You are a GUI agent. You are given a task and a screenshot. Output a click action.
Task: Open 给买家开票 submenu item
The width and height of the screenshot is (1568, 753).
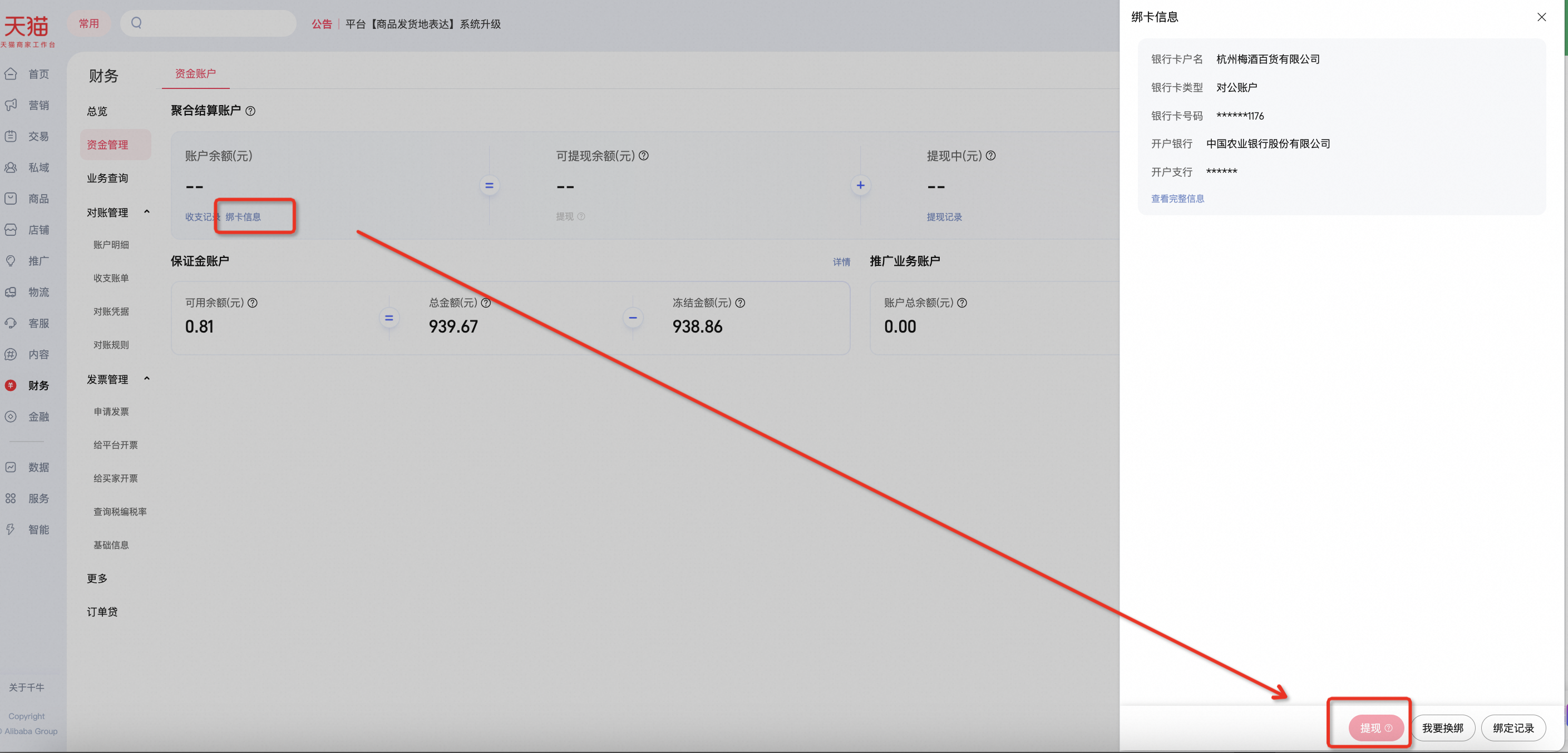[116, 479]
